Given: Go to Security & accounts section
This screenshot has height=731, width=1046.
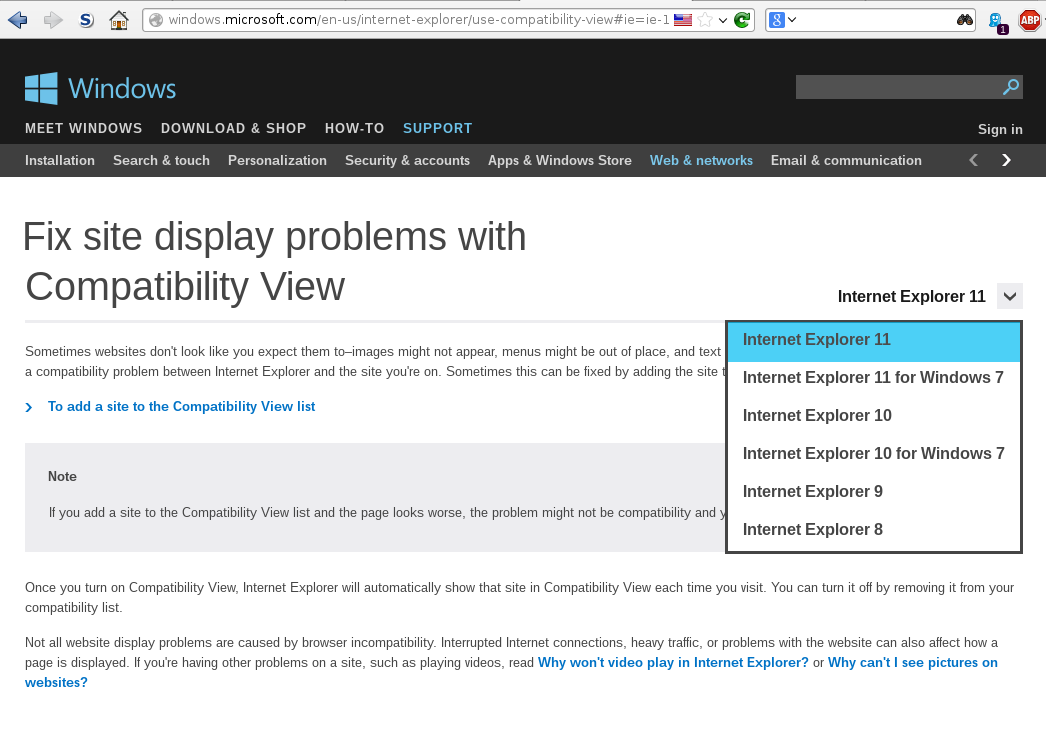Looking at the screenshot, I should click(407, 161).
